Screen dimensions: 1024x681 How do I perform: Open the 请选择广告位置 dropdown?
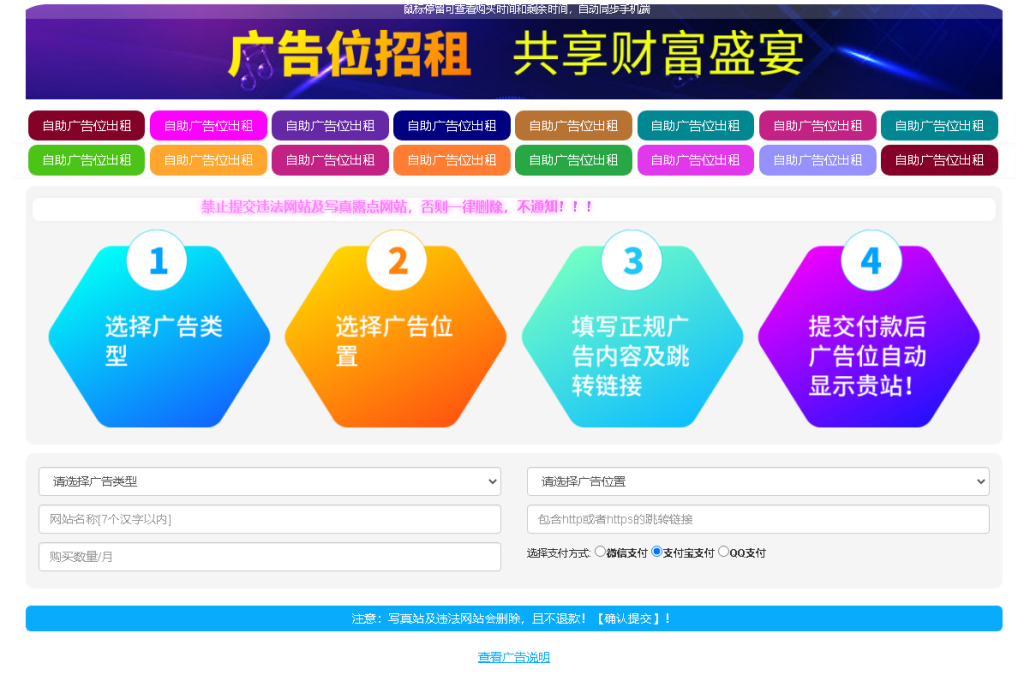click(760, 481)
